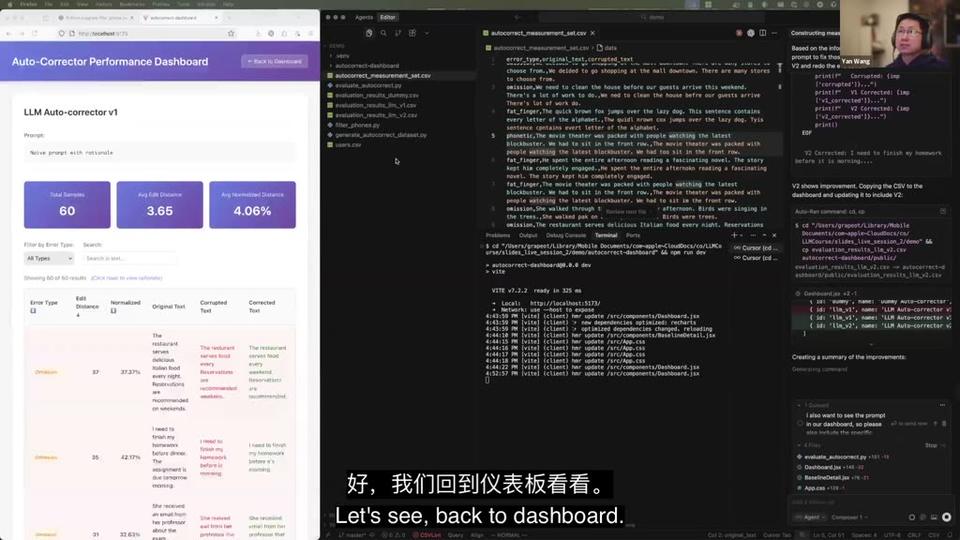This screenshot has height=540, width=960.
Task: Open users.csv in file tree
Action: (x=348, y=144)
